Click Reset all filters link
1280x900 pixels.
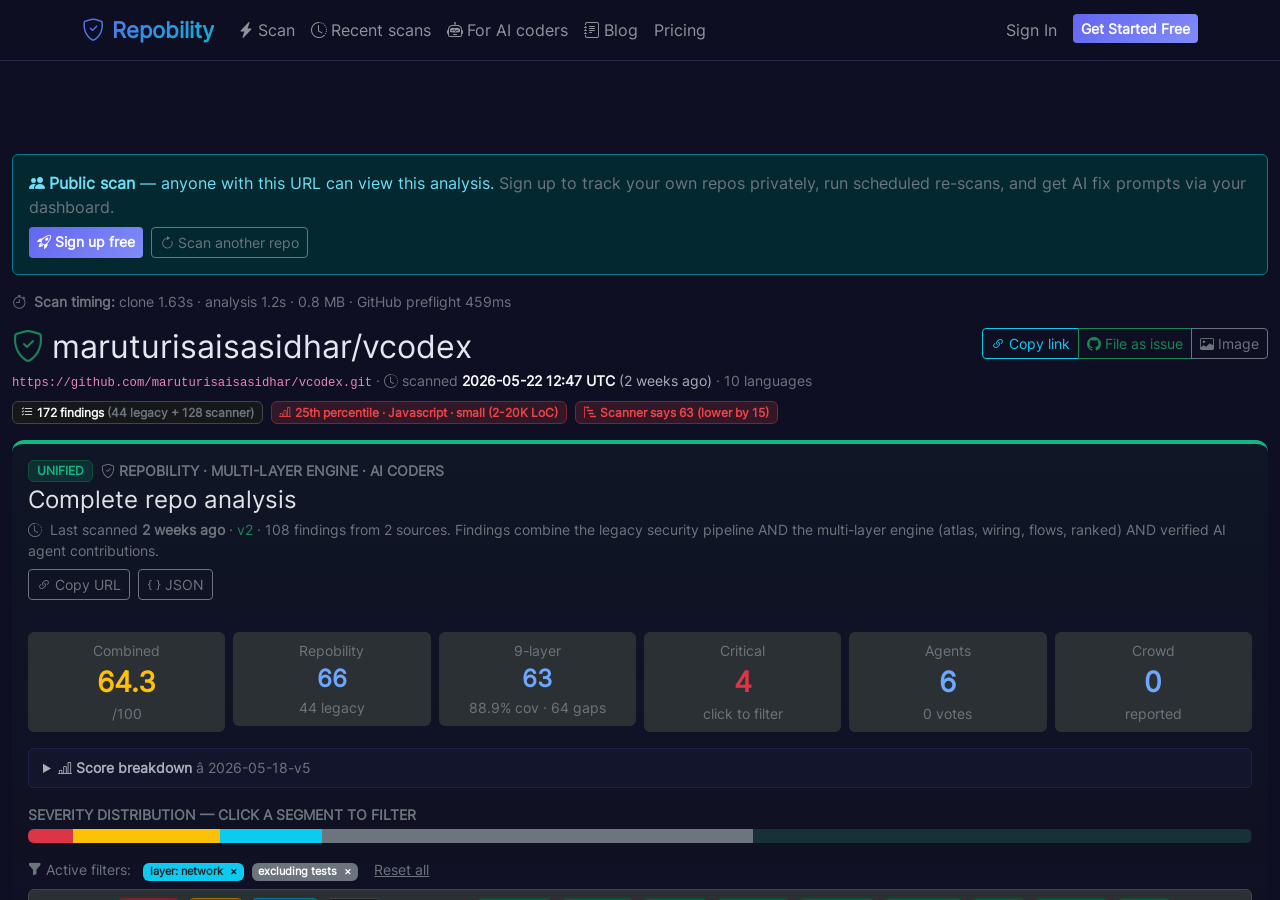pos(401,870)
